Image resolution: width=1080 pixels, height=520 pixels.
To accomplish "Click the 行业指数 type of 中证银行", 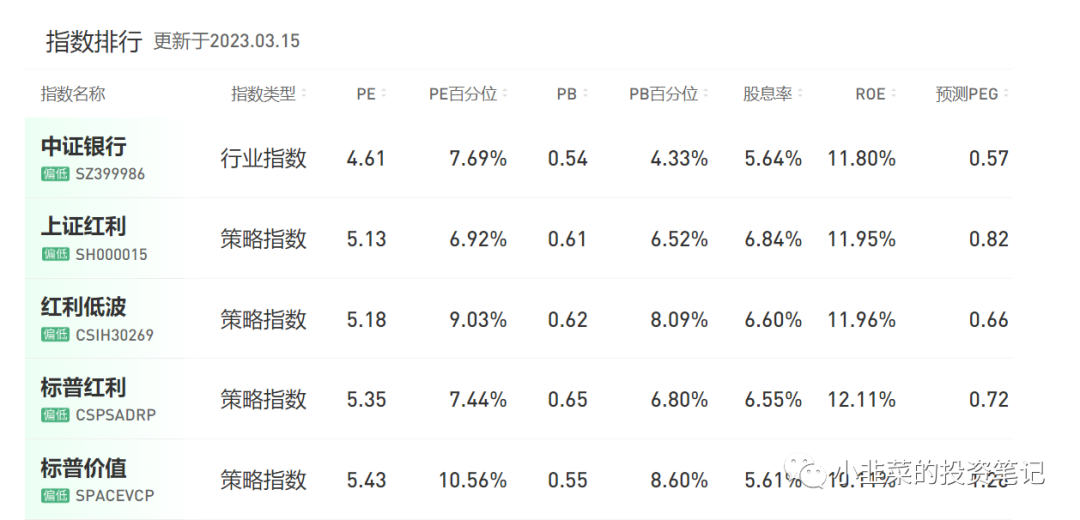I will click(x=264, y=158).
